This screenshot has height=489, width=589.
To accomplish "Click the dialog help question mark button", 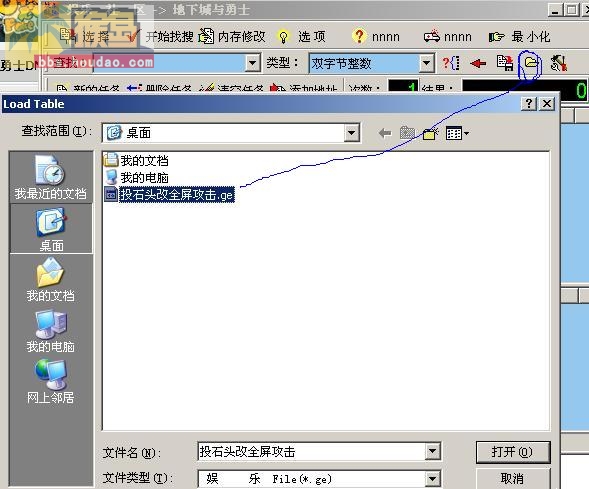I will pyautogui.click(x=529, y=103).
